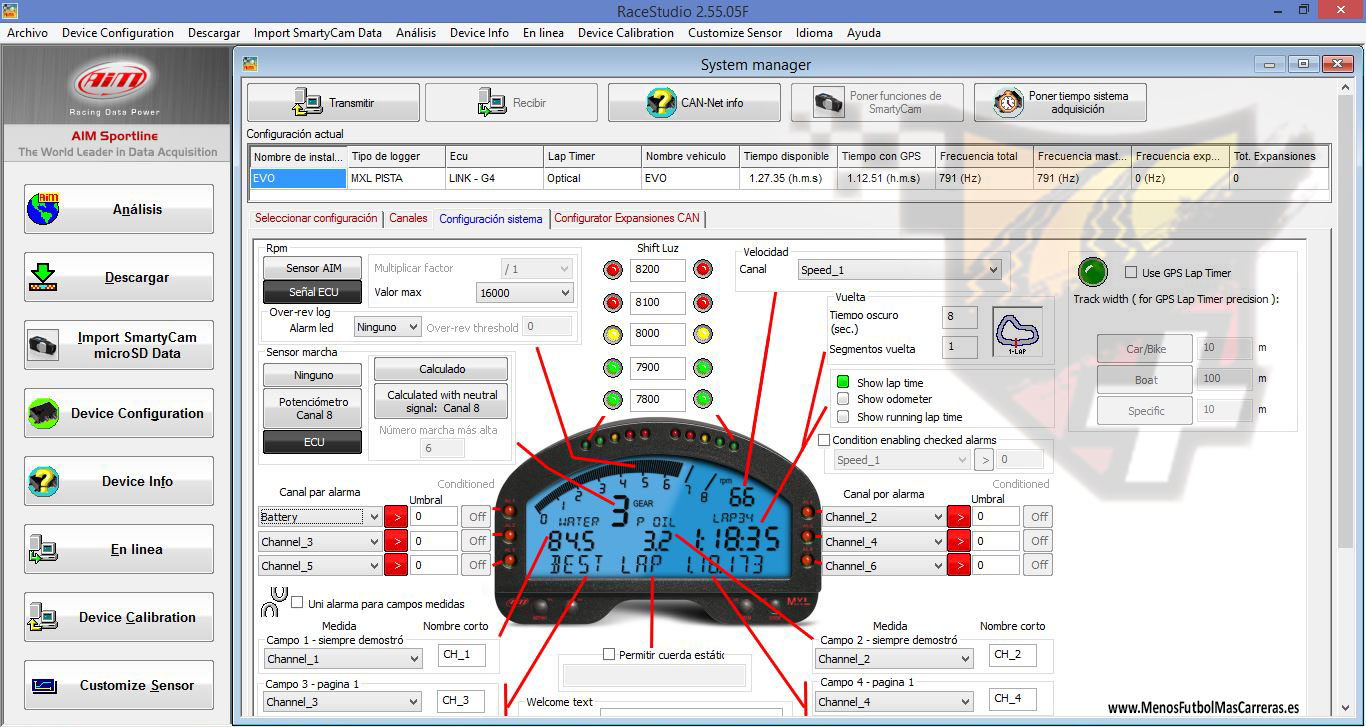Click the Señal ECU button
This screenshot has height=727, width=1366.
click(x=313, y=292)
